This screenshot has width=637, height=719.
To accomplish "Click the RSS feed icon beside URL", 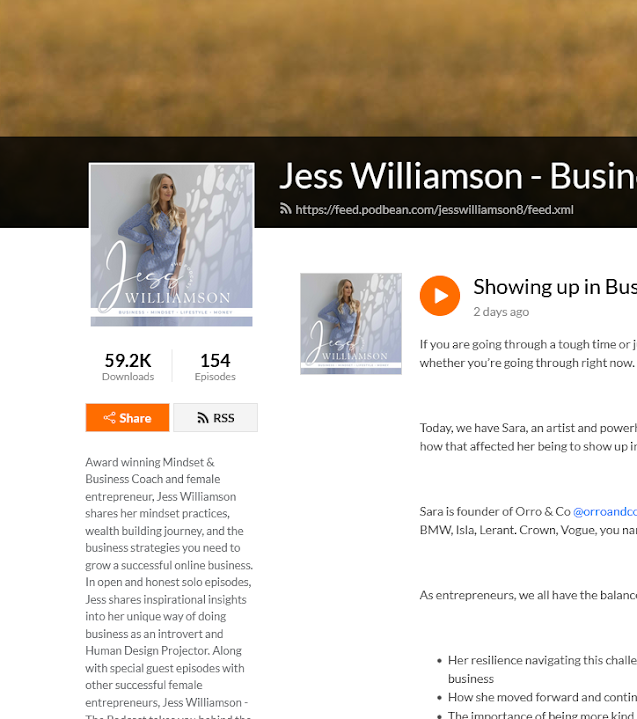I will pos(285,209).
